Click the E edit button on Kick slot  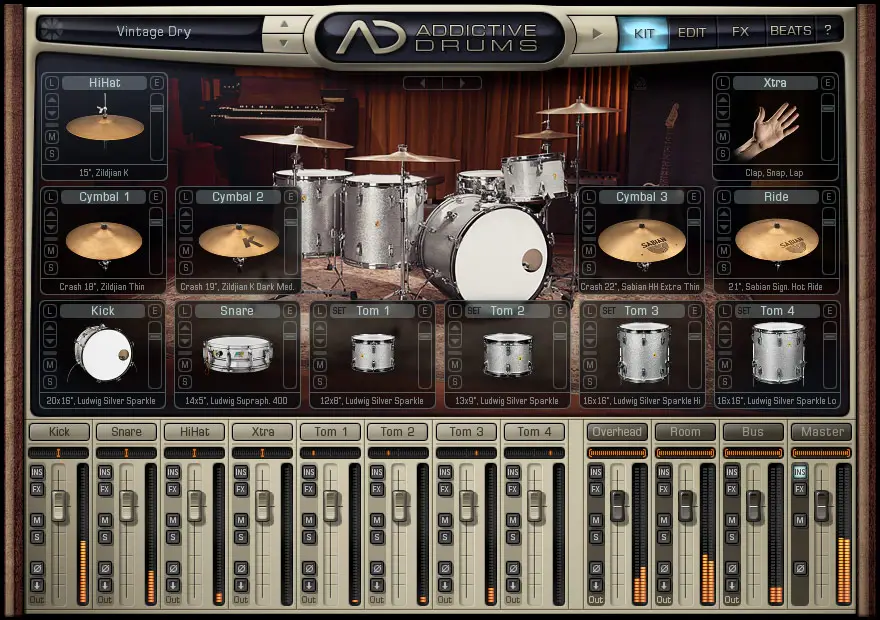[x=155, y=311]
